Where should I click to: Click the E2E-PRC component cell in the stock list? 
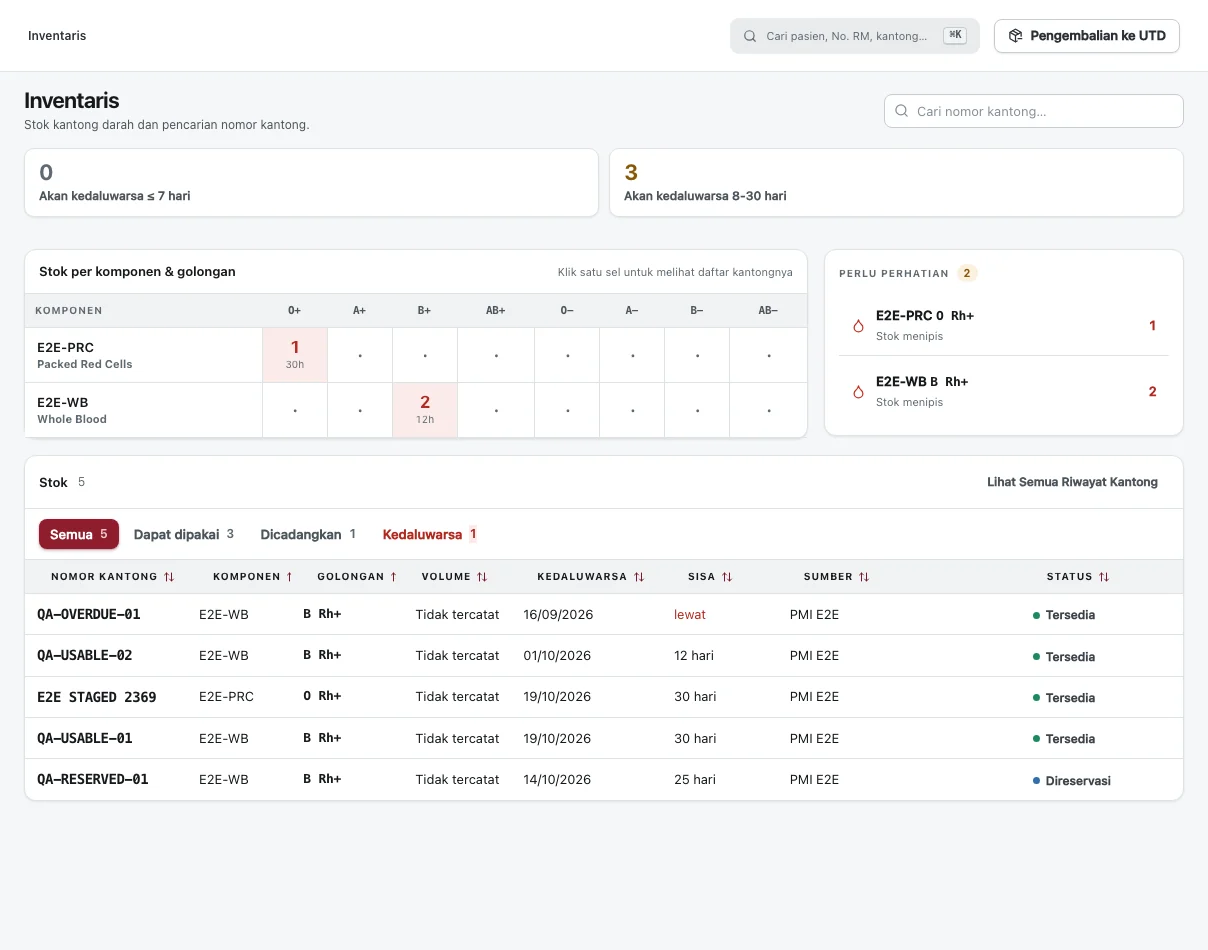tap(227, 696)
